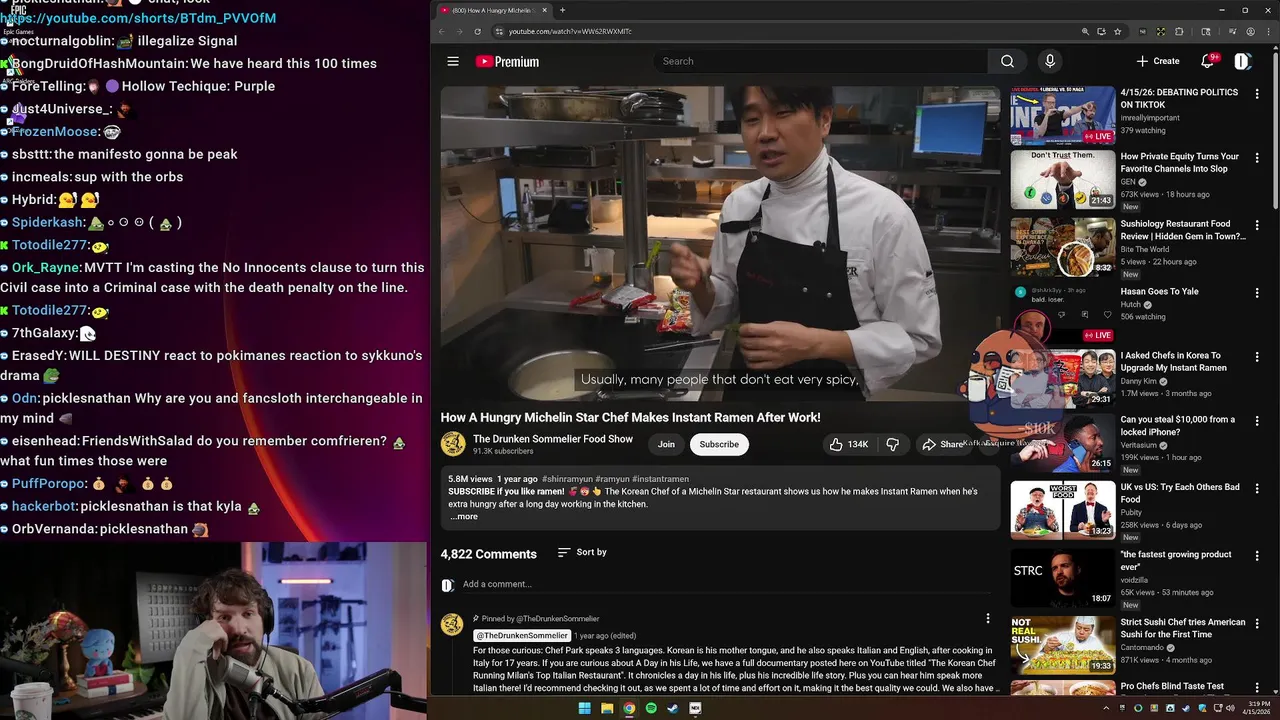
Task: Click @TheDrunkenSommelier commenter name
Action: [x=522, y=636]
